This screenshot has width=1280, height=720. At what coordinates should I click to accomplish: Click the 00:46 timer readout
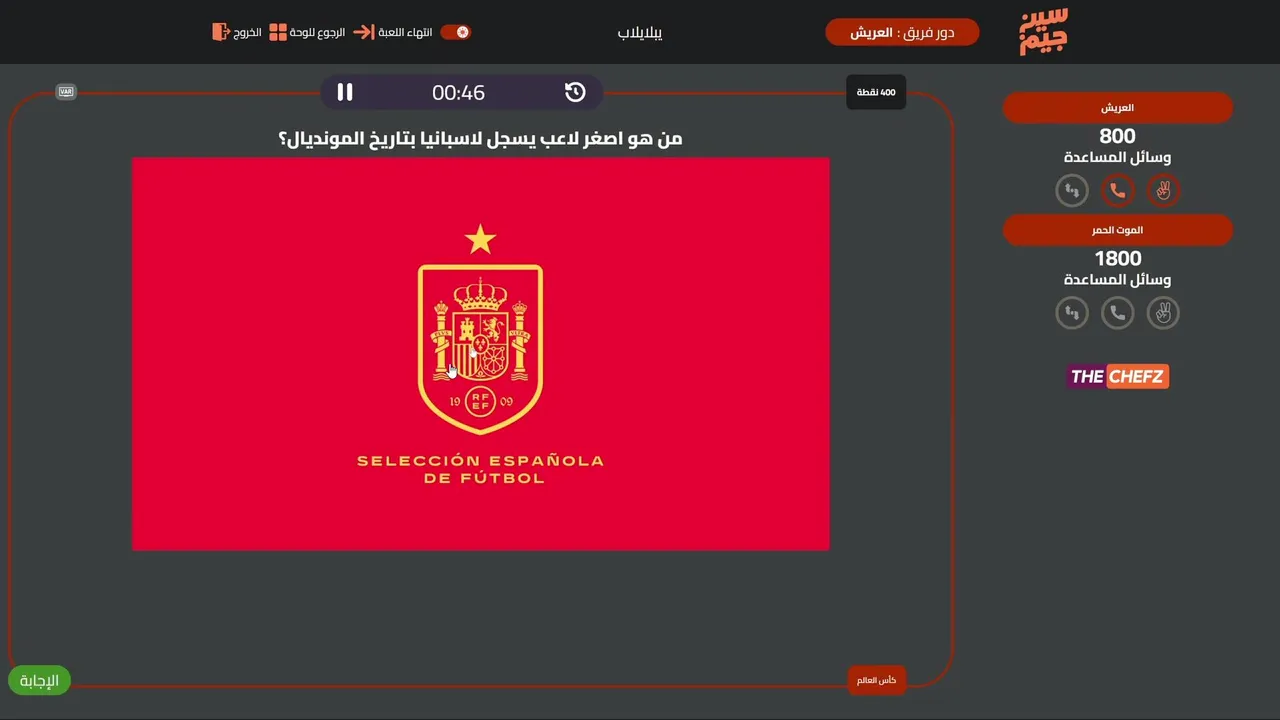(x=458, y=92)
